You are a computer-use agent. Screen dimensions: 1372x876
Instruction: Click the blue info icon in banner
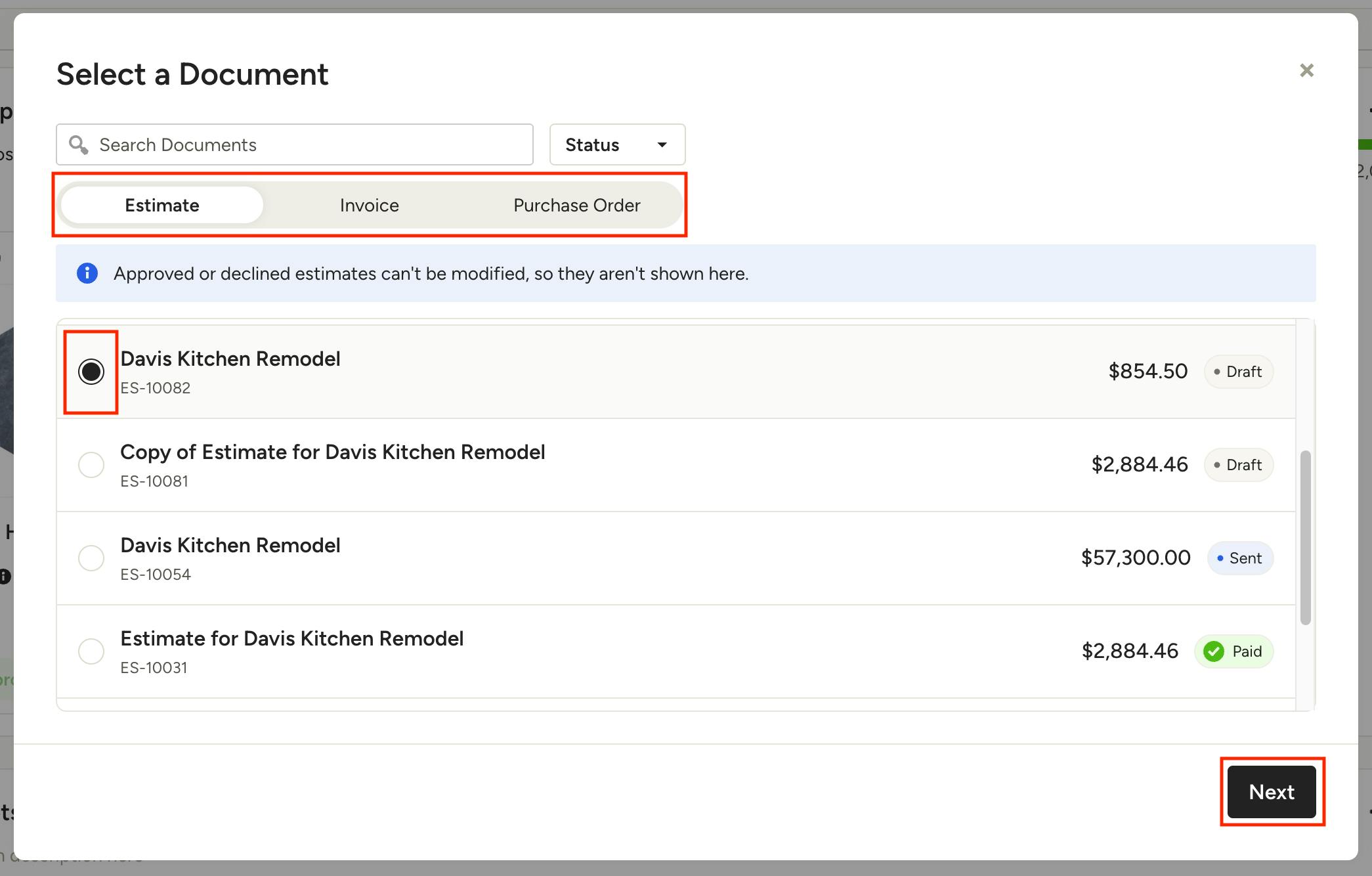pyautogui.click(x=87, y=273)
